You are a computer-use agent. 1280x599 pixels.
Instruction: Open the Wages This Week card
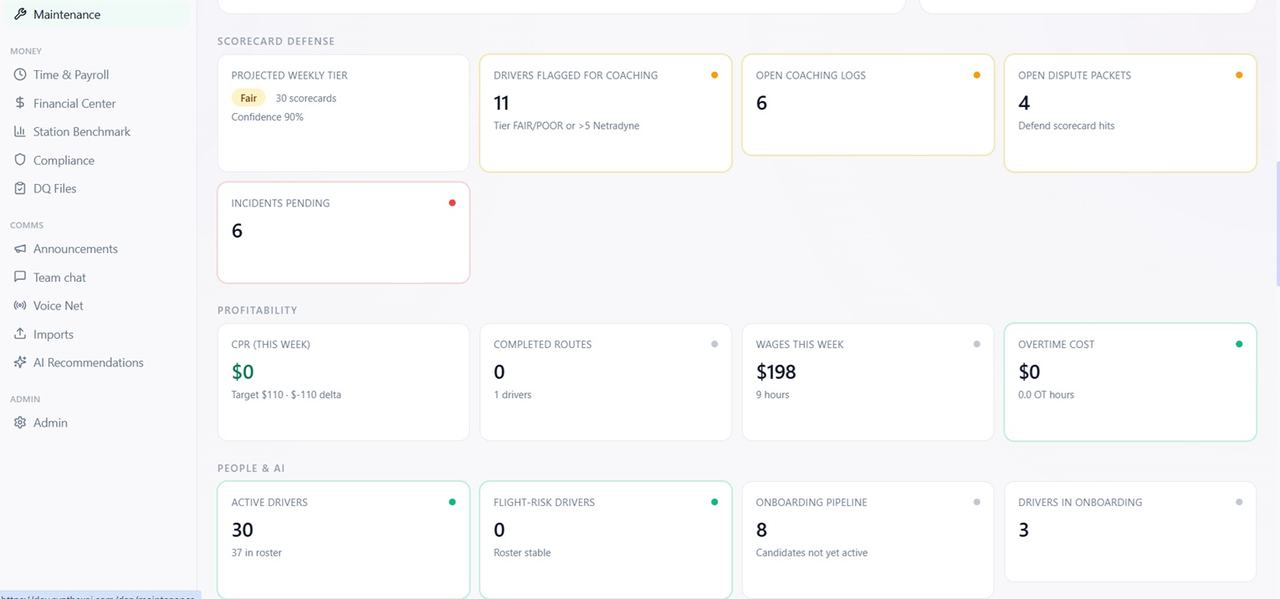pos(868,382)
